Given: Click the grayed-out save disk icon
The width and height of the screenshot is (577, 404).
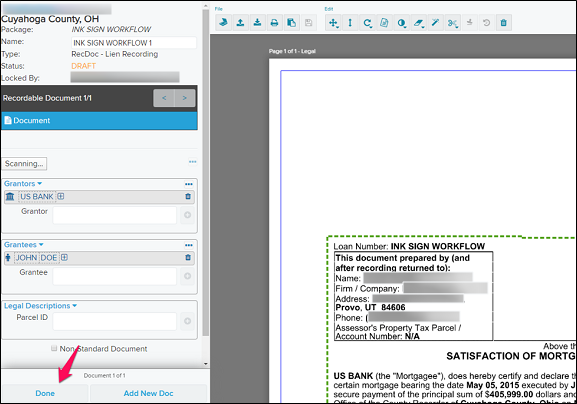Looking at the screenshot, I should coord(308,23).
